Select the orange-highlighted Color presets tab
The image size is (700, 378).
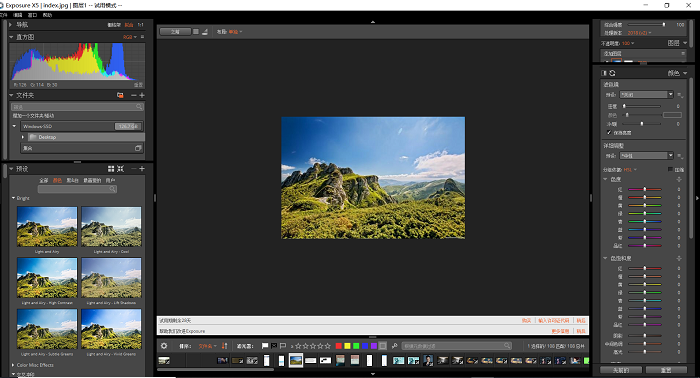[x=57, y=180]
